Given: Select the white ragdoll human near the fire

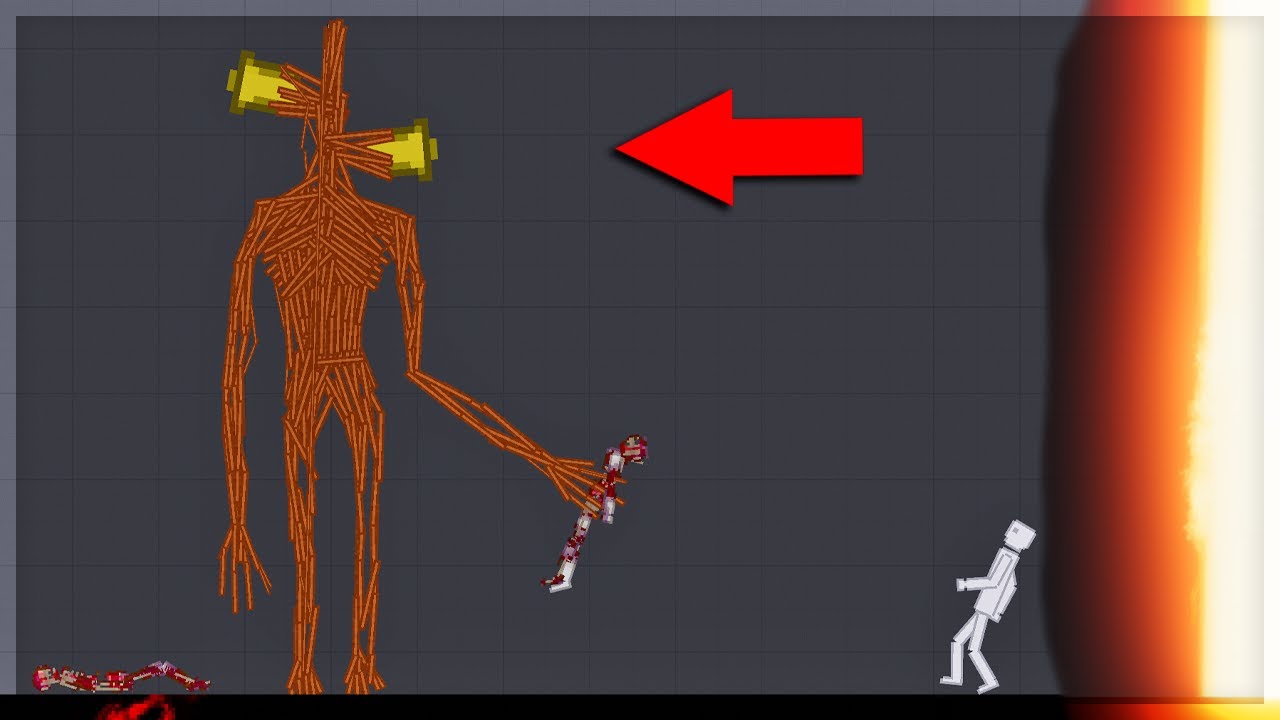Looking at the screenshot, I should [988, 606].
